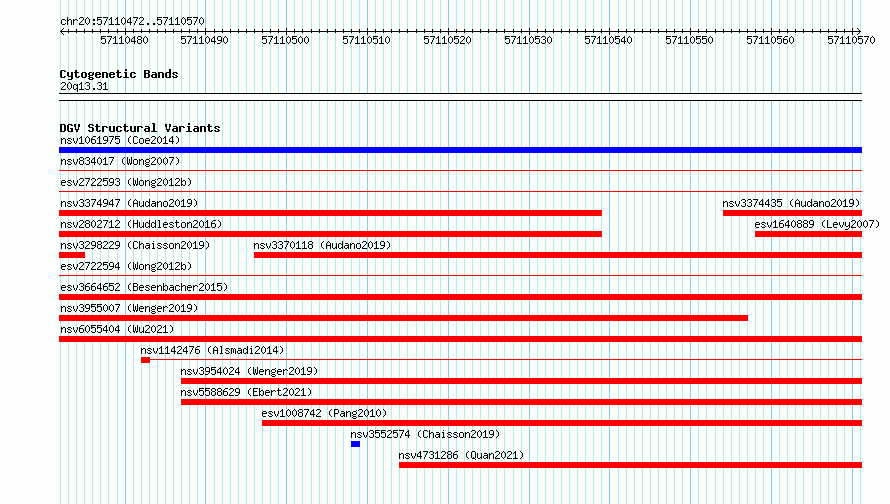890x504 pixels.
Task: Click the red nsv3955007 bar
Action: [404, 318]
